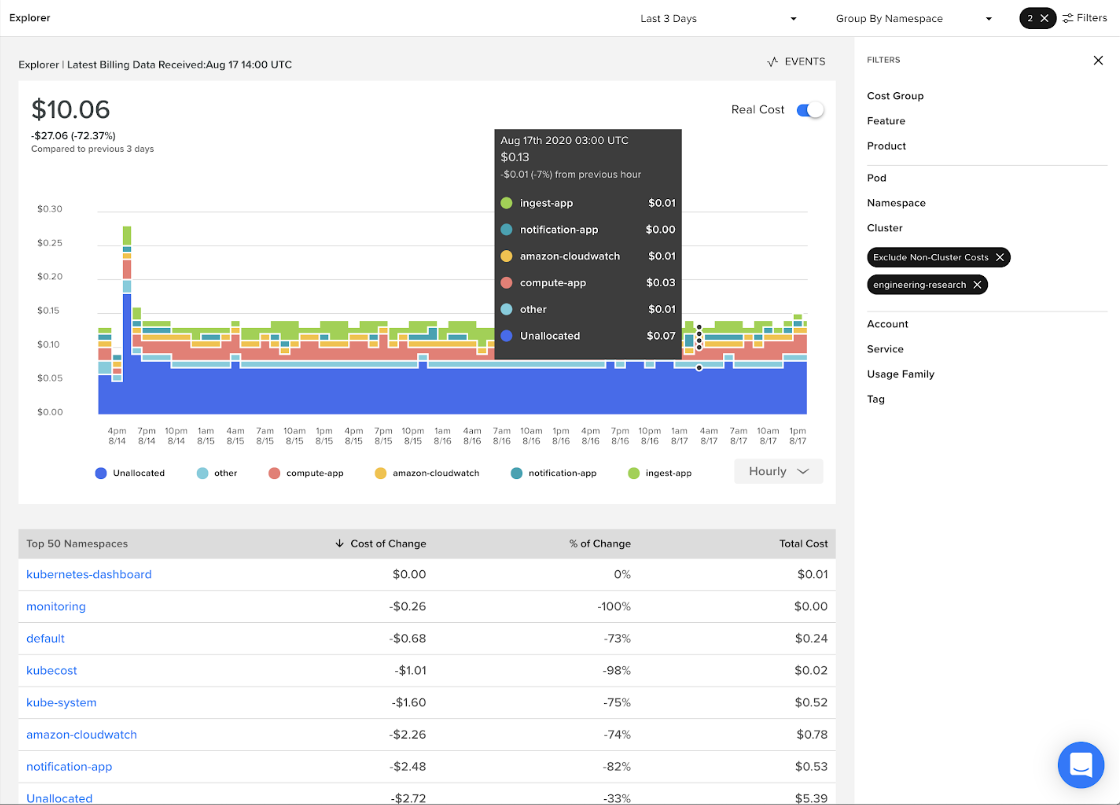Clear filters using the X on the 2 badge
The width and height of the screenshot is (1120, 805).
(x=1046, y=17)
